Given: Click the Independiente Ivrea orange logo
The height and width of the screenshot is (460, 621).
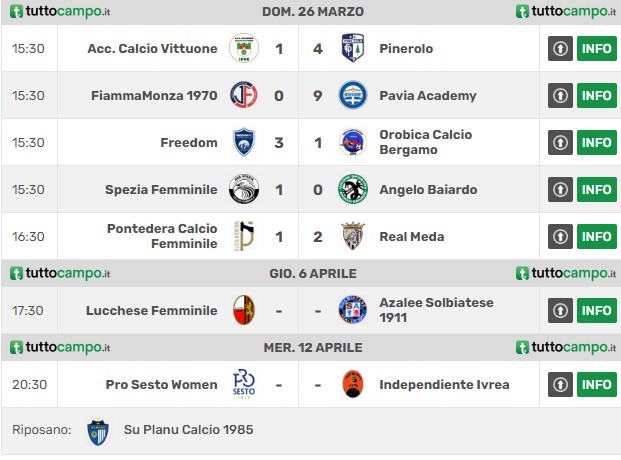Looking at the screenshot, I should pyautogui.click(x=352, y=384).
